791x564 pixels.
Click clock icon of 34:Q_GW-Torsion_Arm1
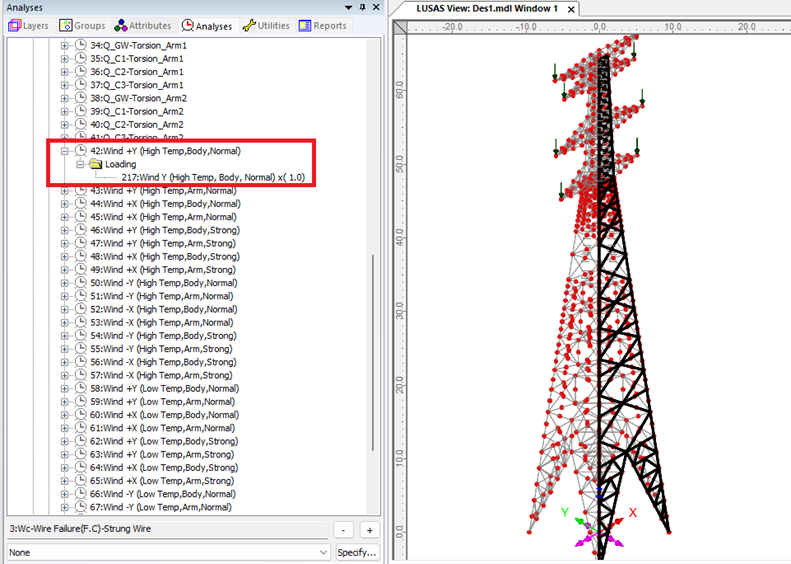(x=81, y=46)
